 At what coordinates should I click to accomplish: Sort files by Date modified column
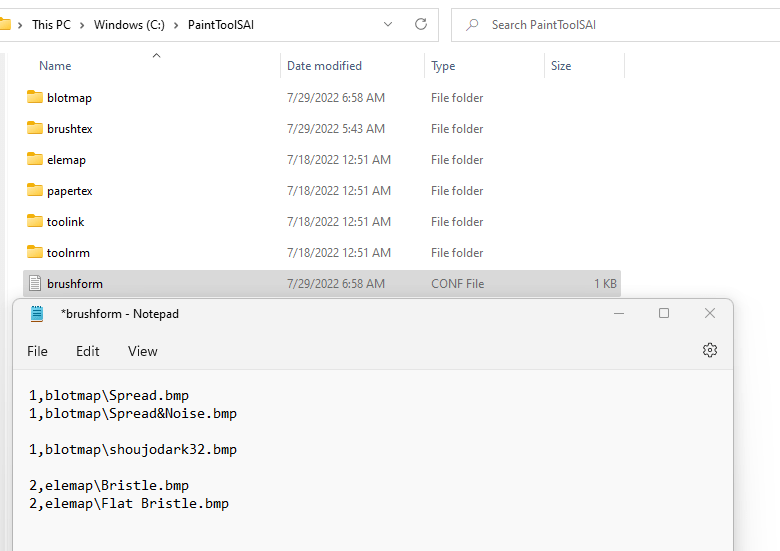pos(324,66)
